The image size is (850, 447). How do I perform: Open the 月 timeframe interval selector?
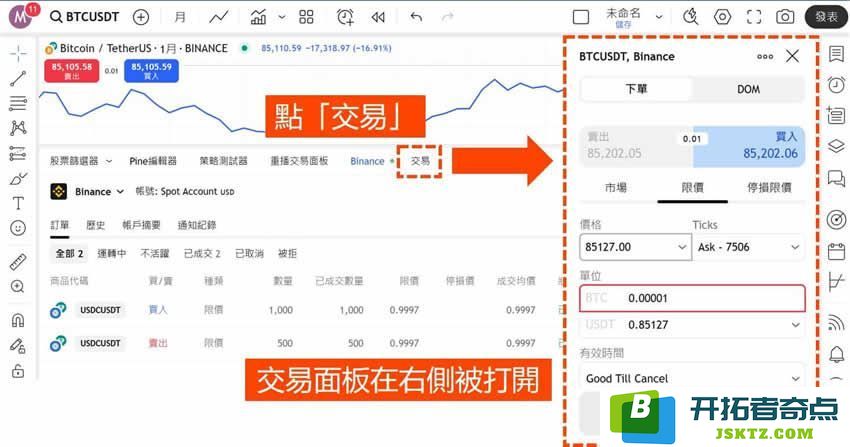click(180, 17)
